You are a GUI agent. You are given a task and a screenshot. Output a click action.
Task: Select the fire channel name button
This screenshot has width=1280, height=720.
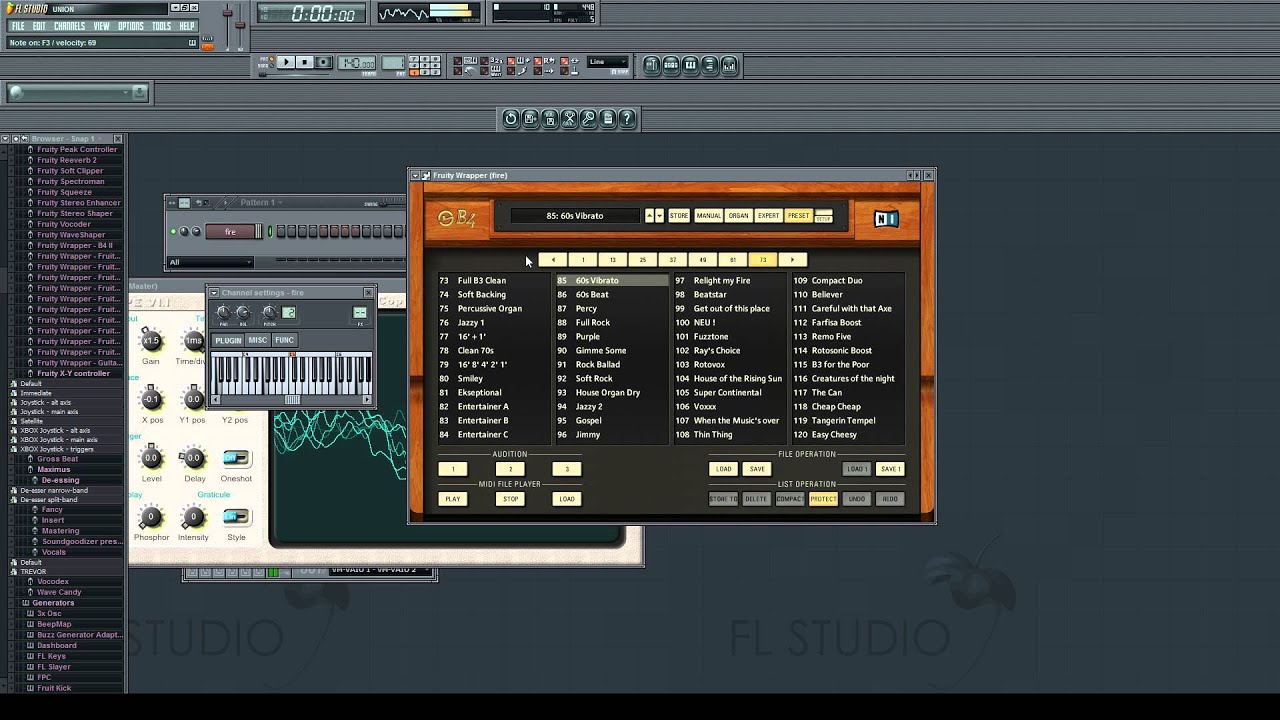230,232
